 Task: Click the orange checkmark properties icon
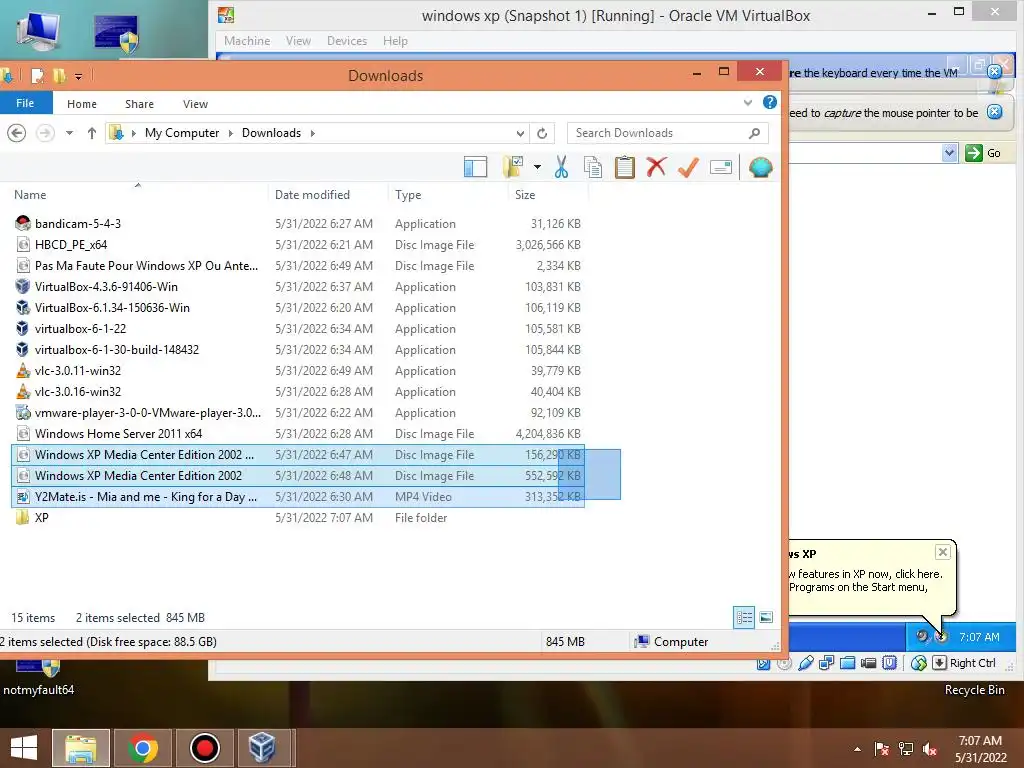pos(688,167)
